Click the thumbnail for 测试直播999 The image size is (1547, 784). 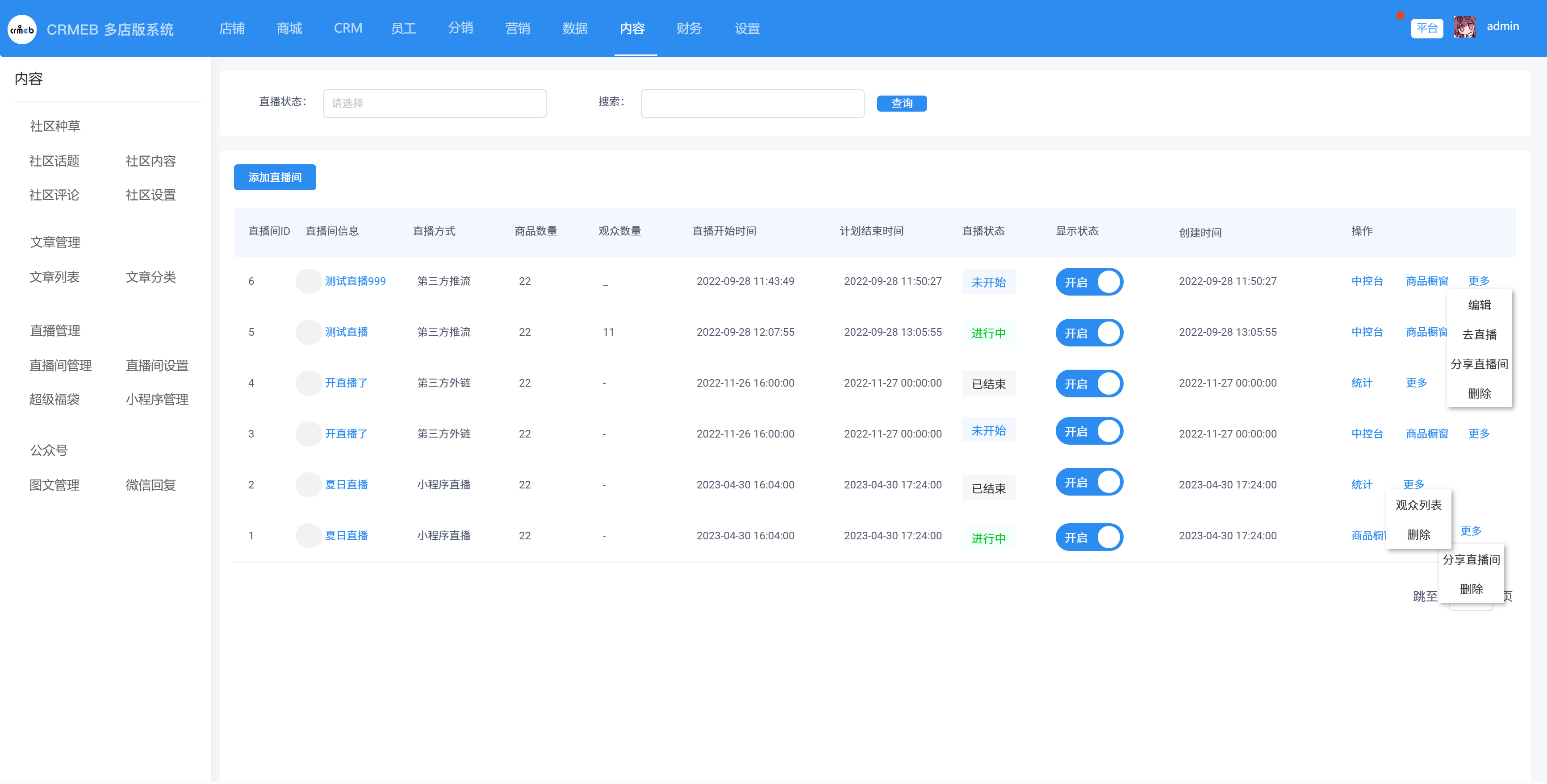click(x=309, y=281)
